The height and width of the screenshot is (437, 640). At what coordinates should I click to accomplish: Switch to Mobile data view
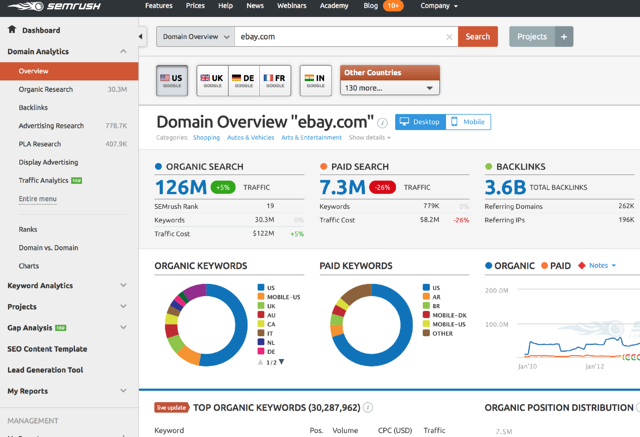[468, 122]
